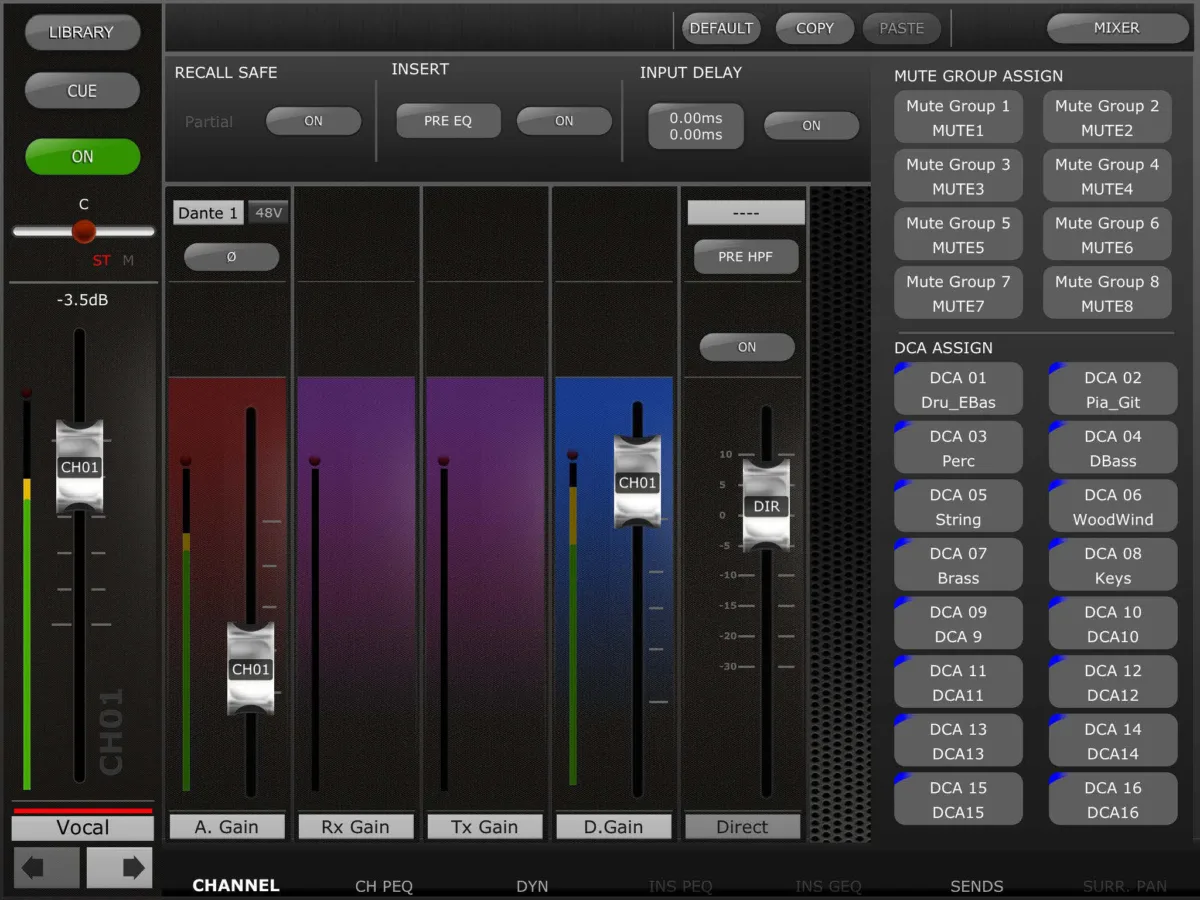
Task: Switch to the SENDS tab
Action: tap(977, 886)
